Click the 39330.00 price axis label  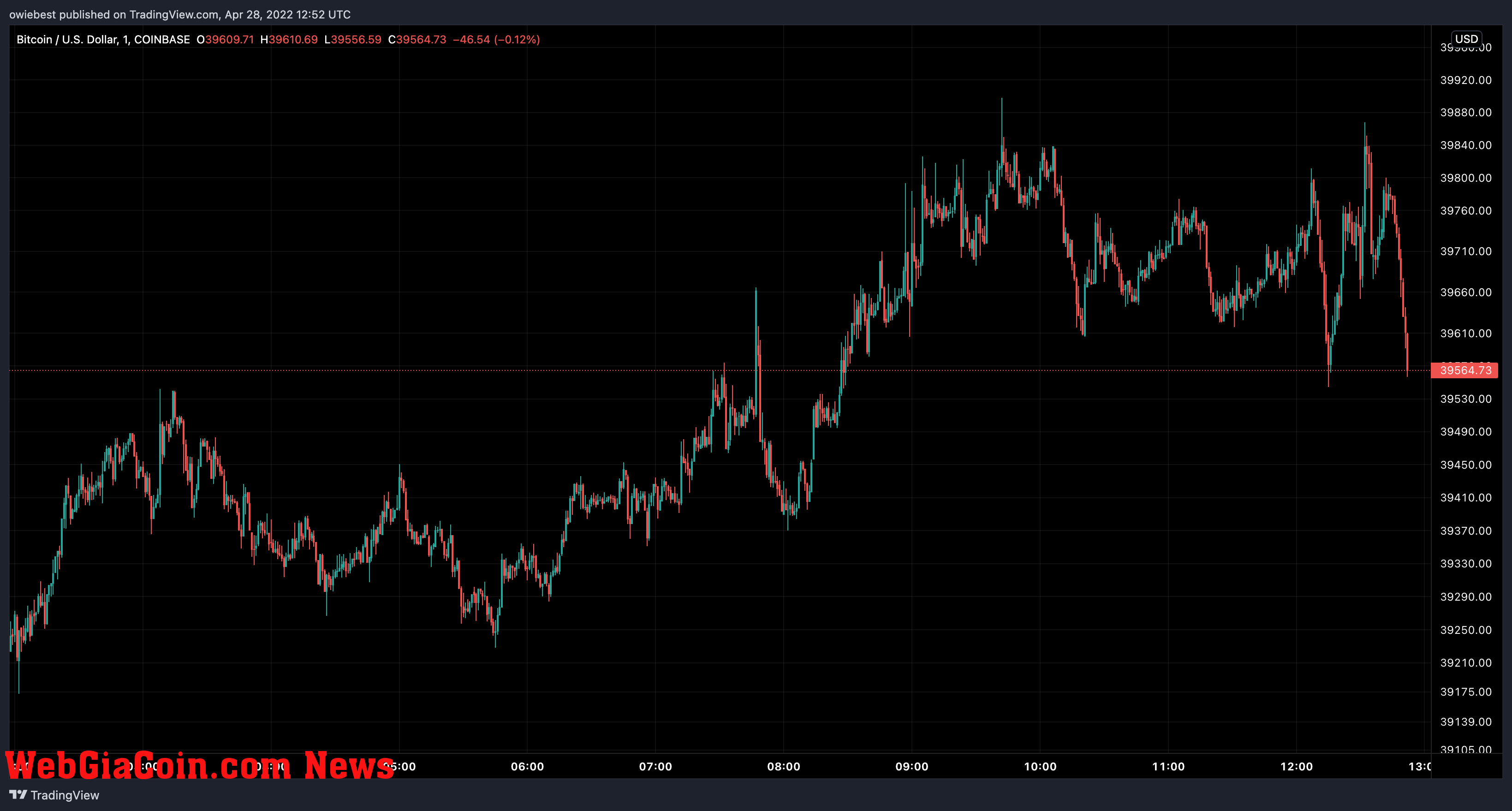coord(1465,563)
